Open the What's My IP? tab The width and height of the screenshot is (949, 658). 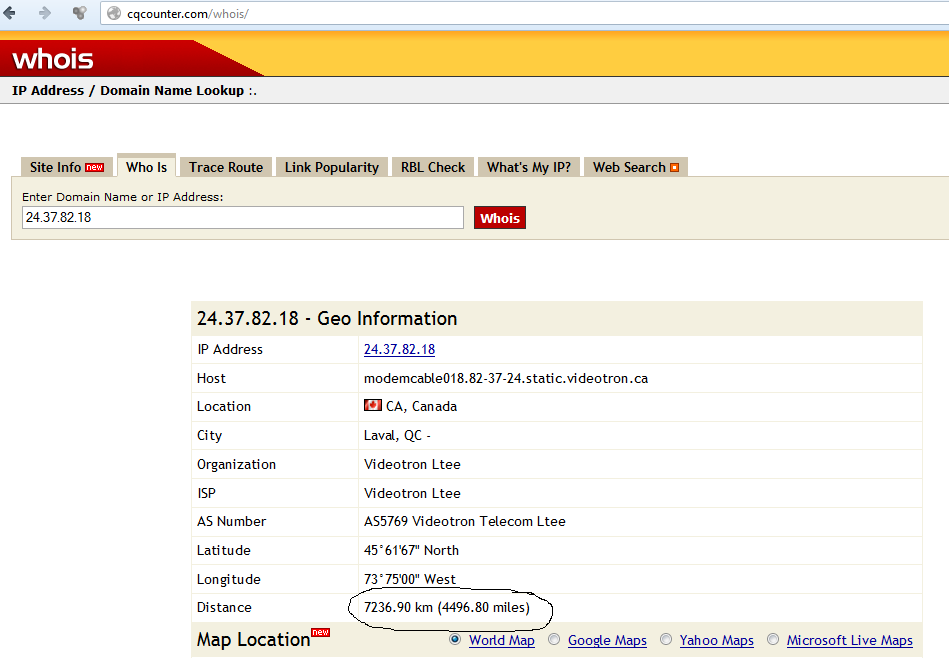click(529, 167)
